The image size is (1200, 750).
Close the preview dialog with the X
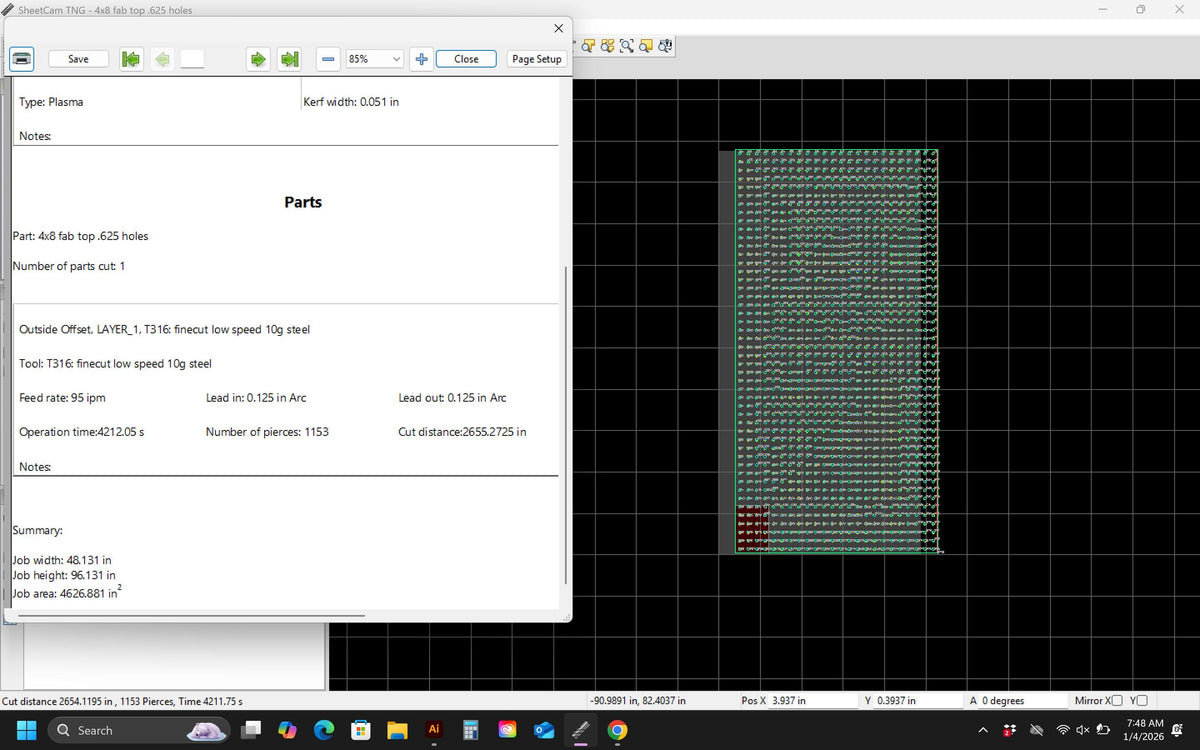[558, 28]
